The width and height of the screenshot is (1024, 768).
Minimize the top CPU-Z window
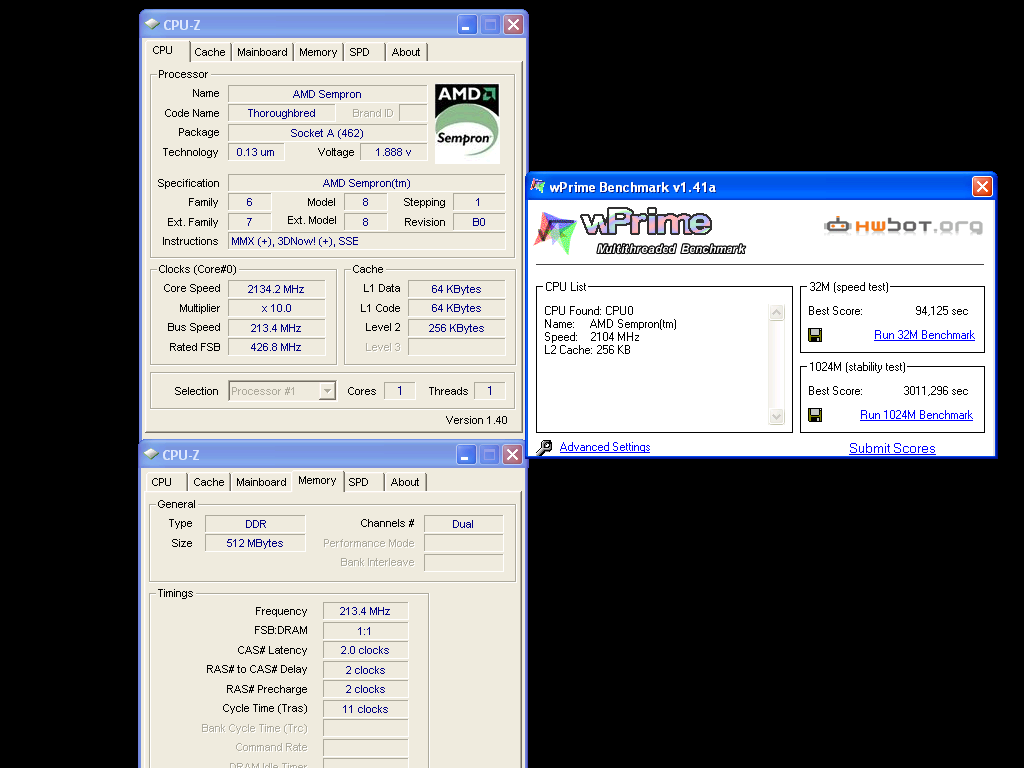click(466, 25)
